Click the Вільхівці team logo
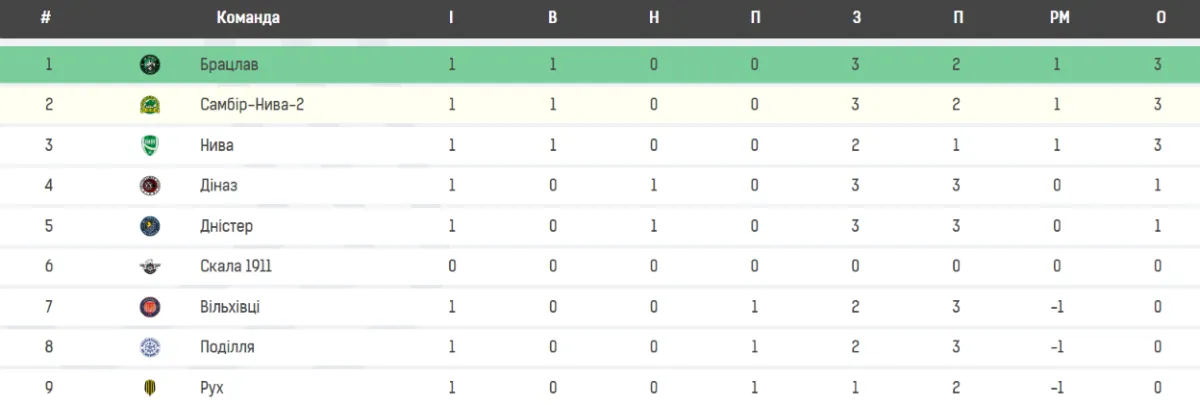1200x405 pixels. tap(150, 307)
